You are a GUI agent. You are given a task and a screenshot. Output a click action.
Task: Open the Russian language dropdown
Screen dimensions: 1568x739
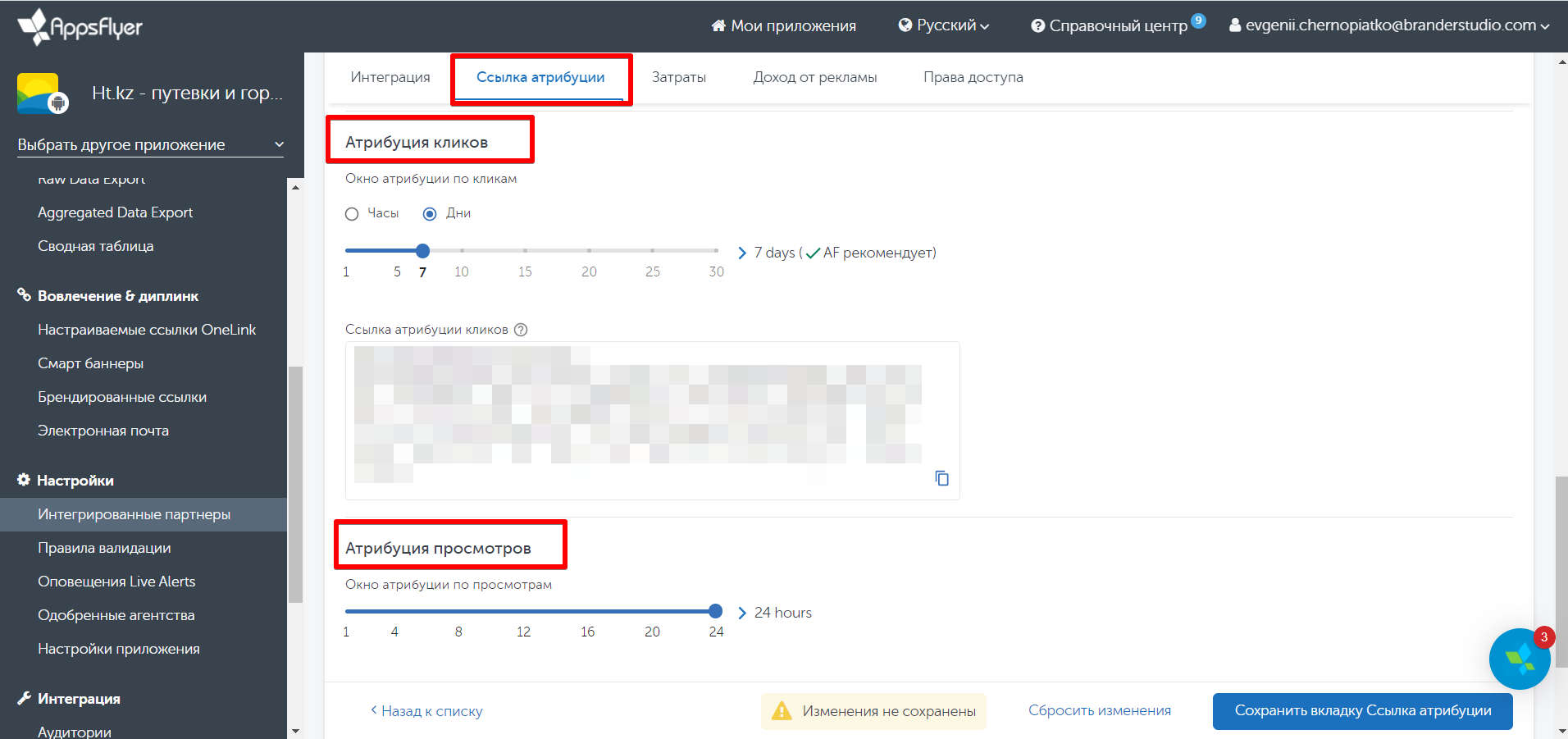(x=943, y=25)
